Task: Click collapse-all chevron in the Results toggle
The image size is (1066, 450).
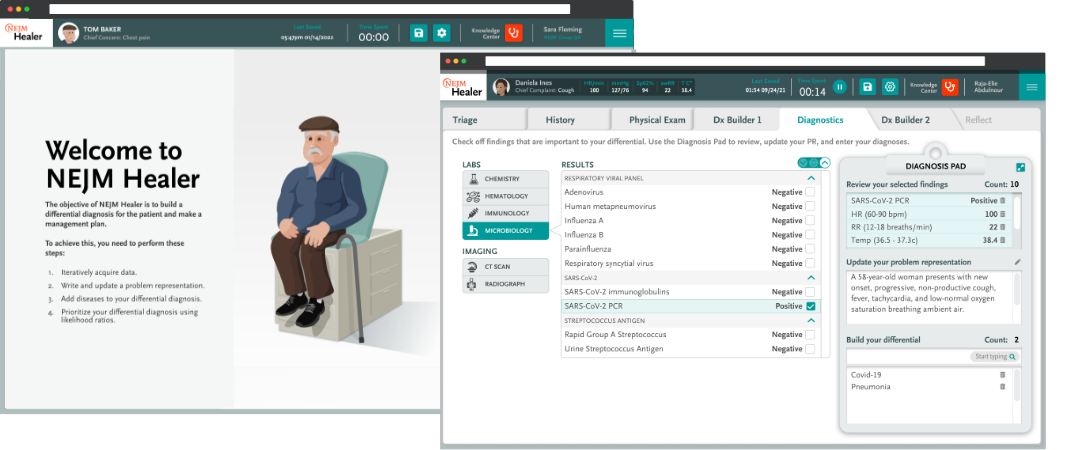Action: pyautogui.click(x=825, y=162)
